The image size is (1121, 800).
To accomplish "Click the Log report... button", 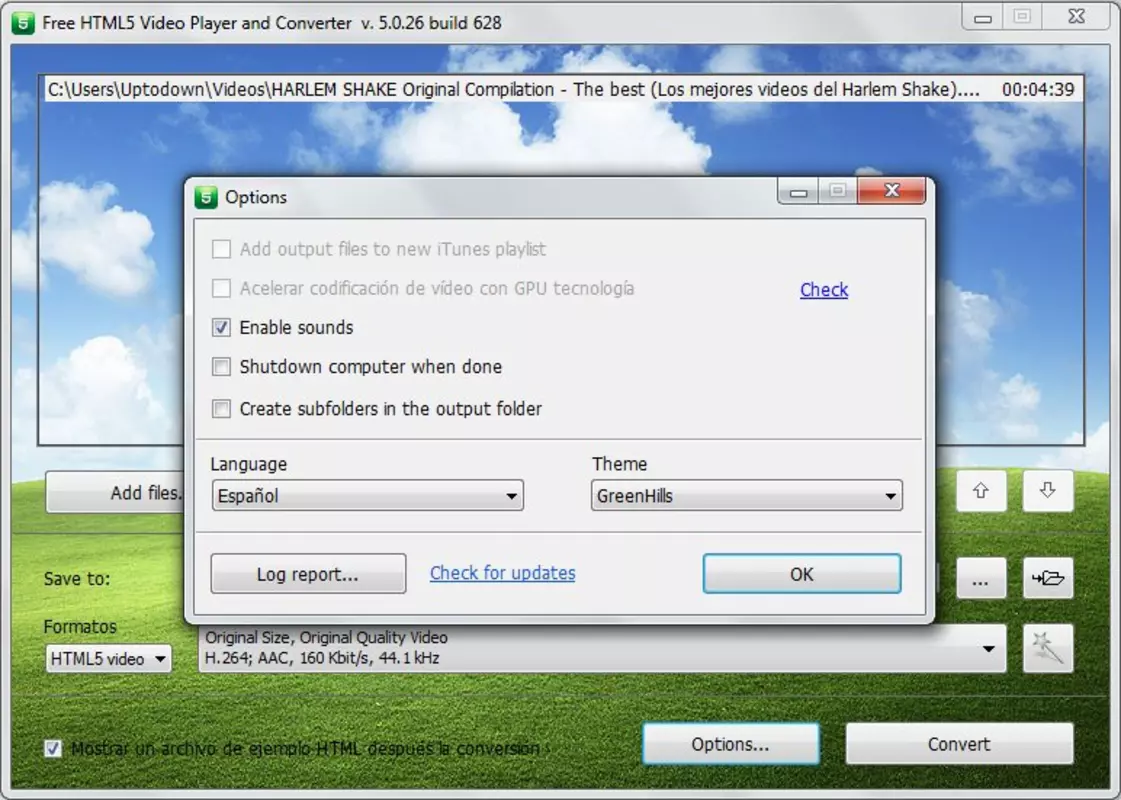I will tap(308, 573).
